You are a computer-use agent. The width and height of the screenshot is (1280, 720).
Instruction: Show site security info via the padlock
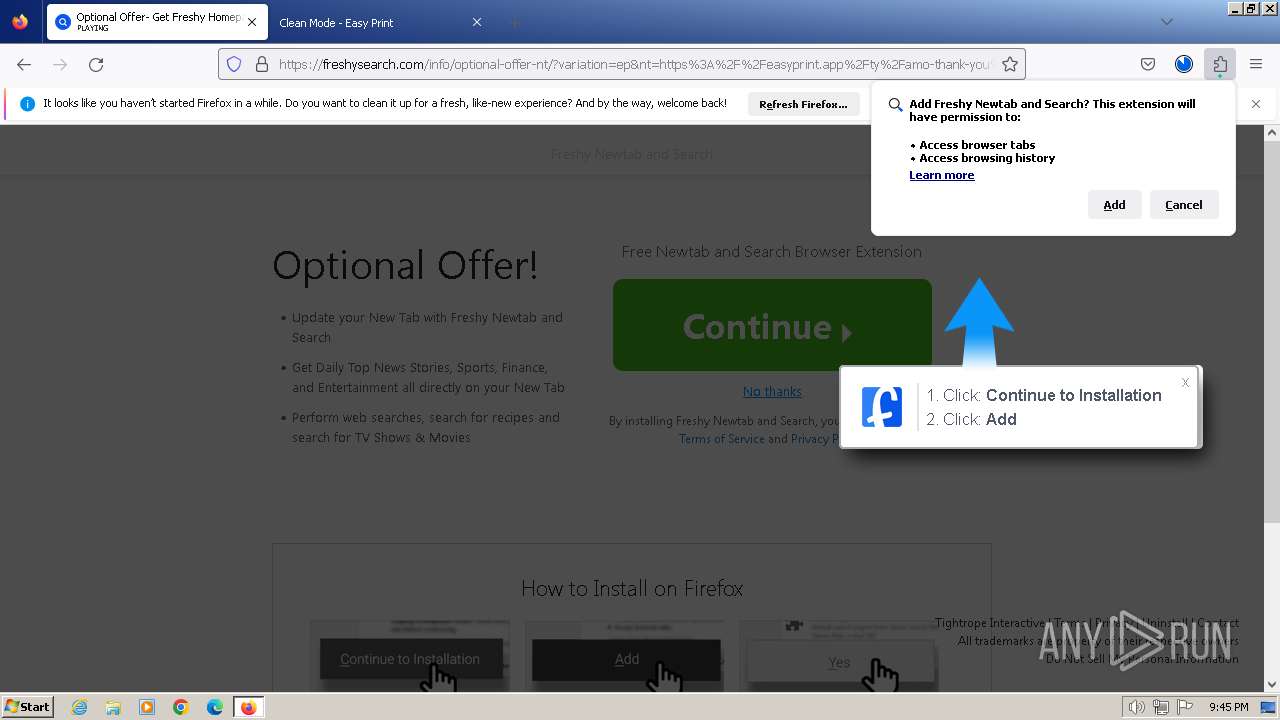[x=262, y=64]
